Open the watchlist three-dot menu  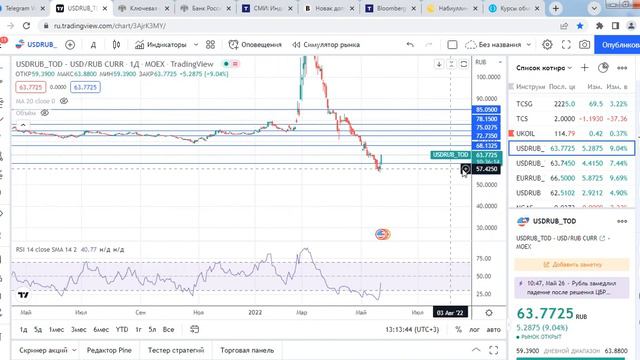tap(622, 68)
